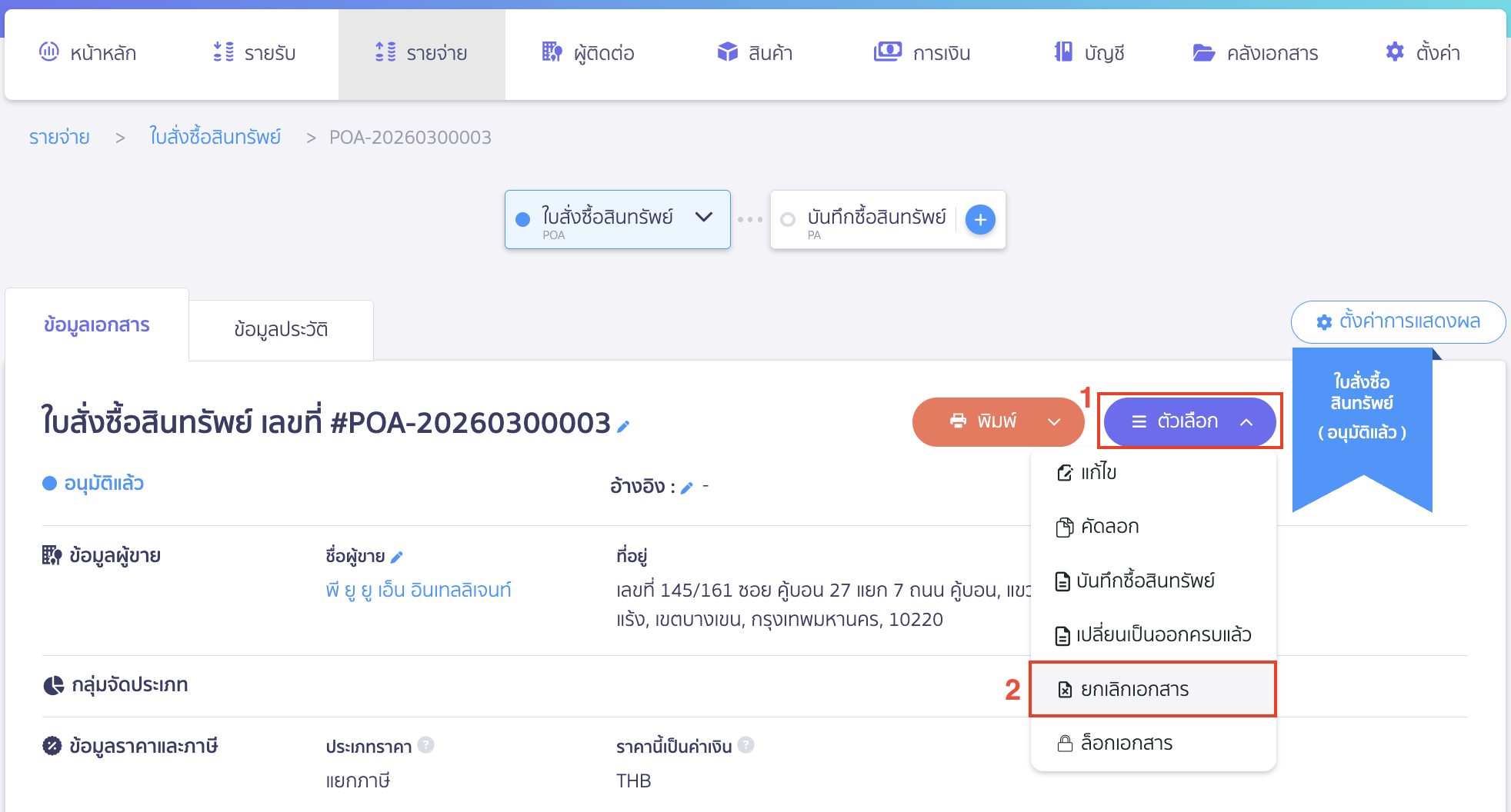Add บันทึกซื้อสินทรัพย์ with the plus icon

979,219
